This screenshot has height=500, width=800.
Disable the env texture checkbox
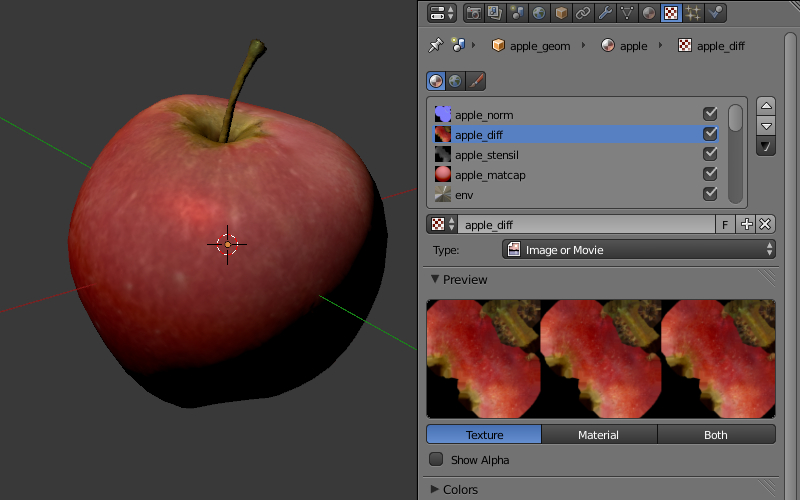710,193
